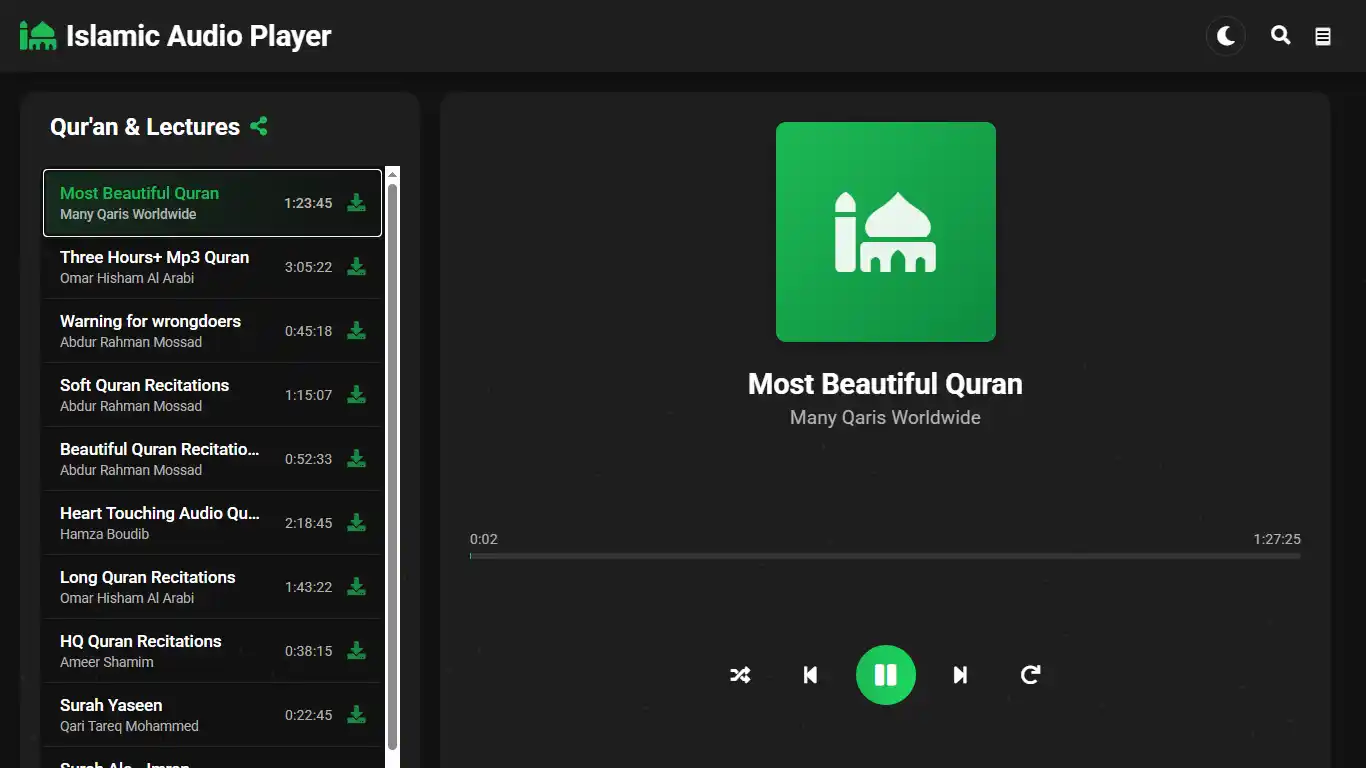Click the 3:05:22 duration
Image resolution: width=1366 pixels, height=768 pixels.
point(308,267)
